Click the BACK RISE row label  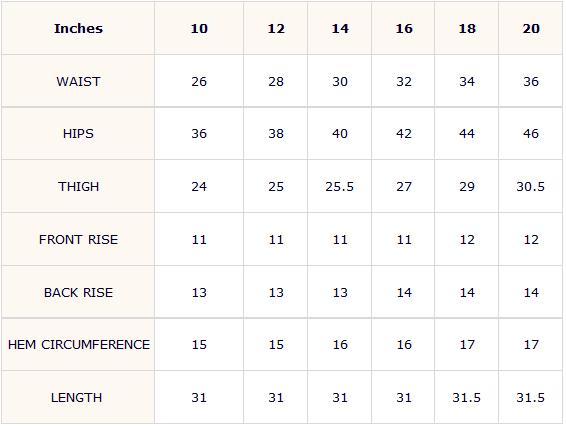(x=78, y=292)
